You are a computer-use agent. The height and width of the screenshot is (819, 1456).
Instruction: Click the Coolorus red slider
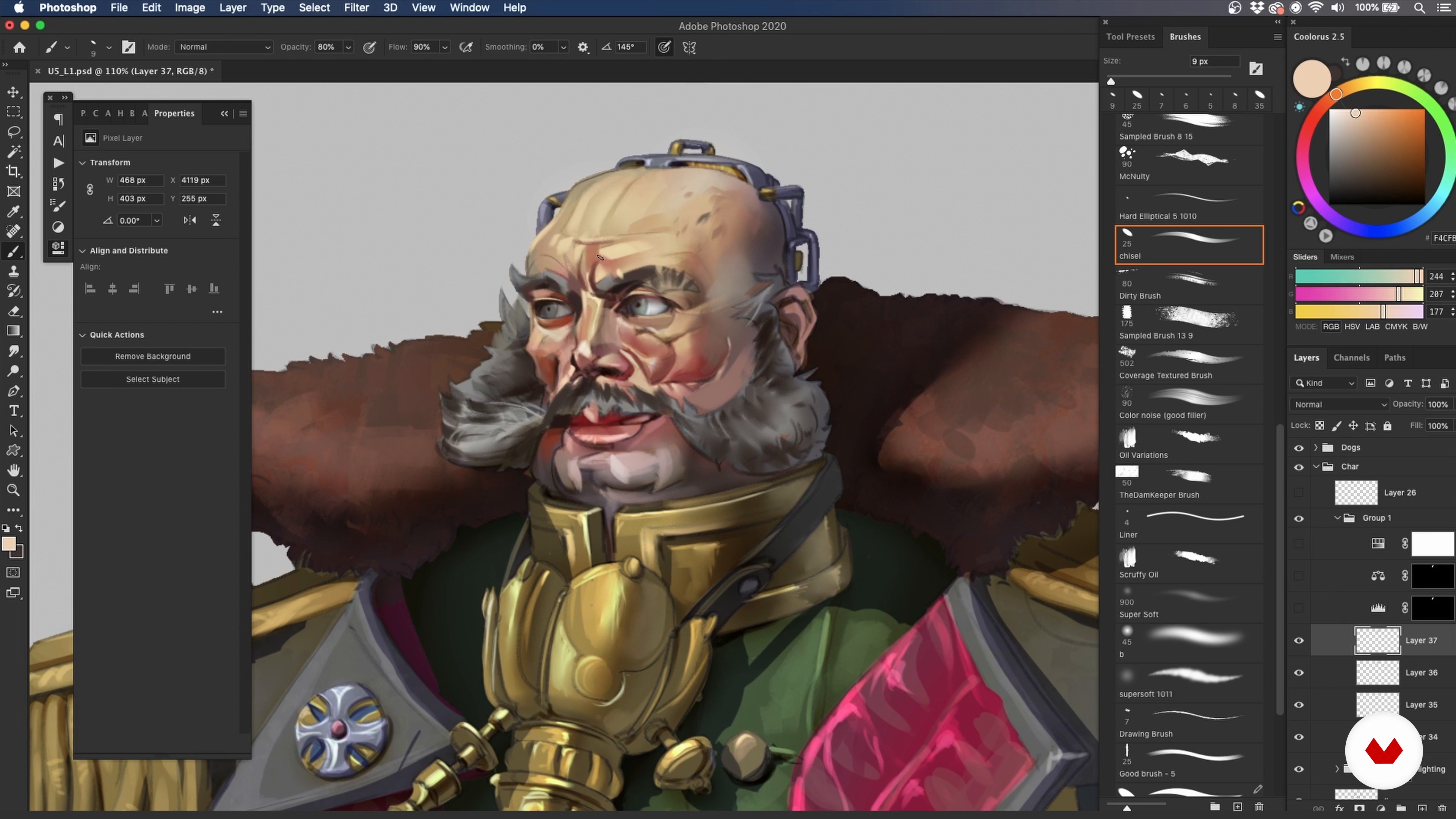[x=1359, y=277]
